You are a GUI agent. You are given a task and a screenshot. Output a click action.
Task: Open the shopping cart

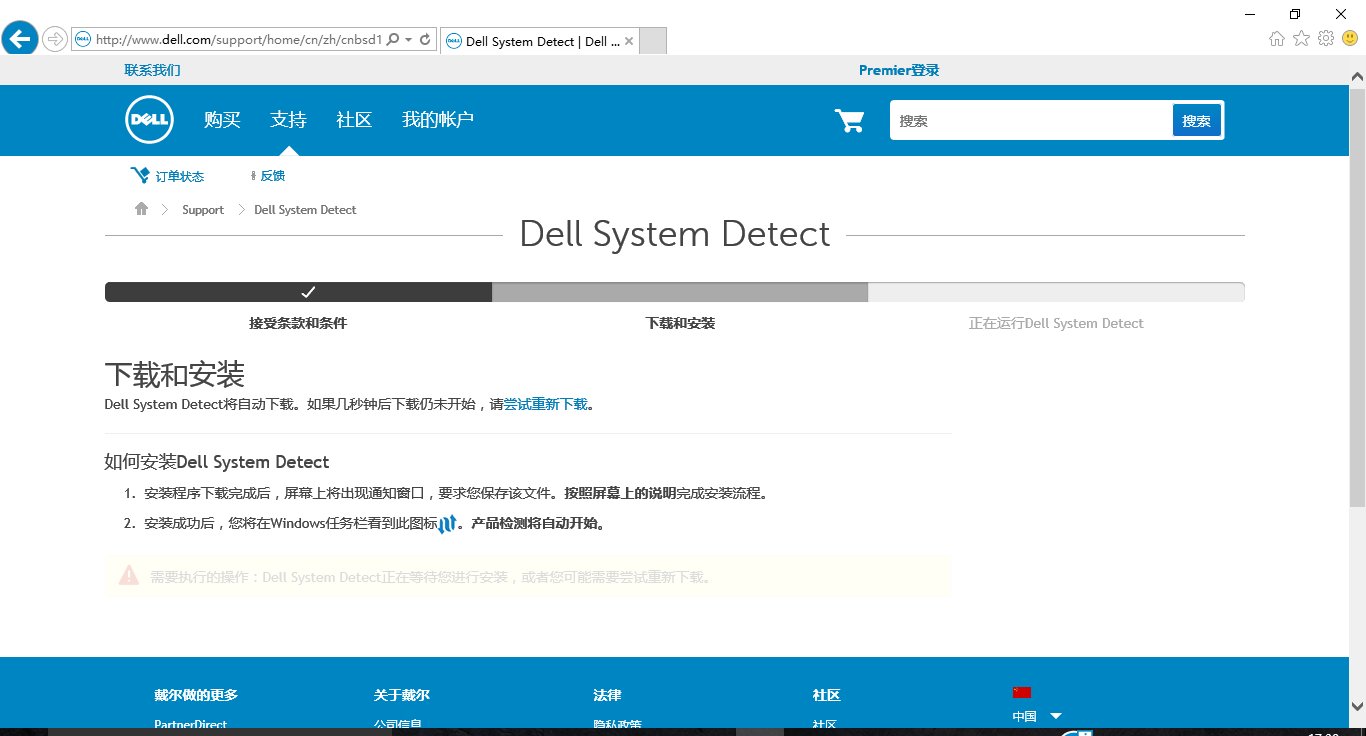(x=849, y=119)
